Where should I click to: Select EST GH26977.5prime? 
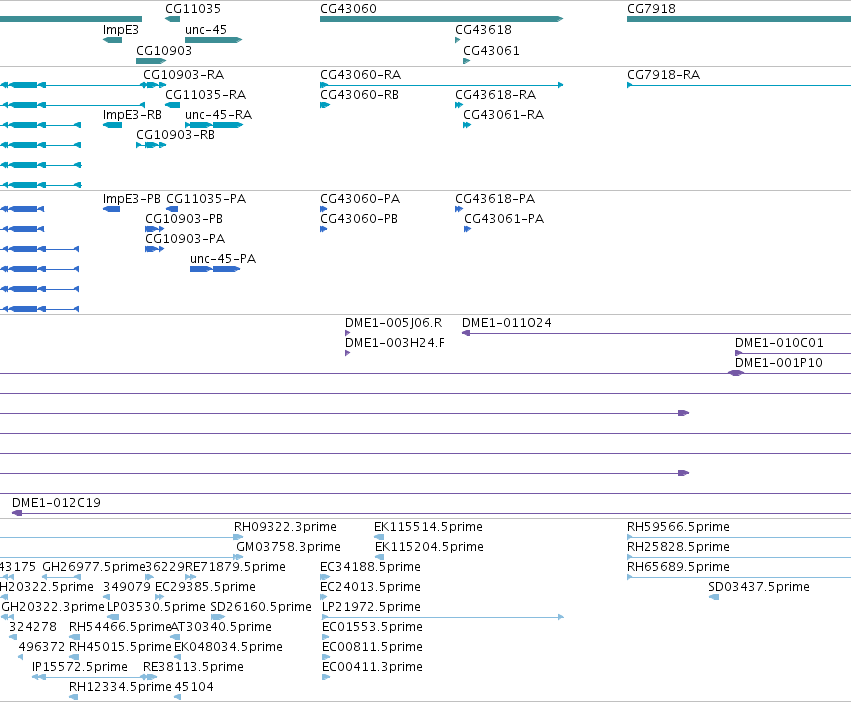click(x=94, y=567)
